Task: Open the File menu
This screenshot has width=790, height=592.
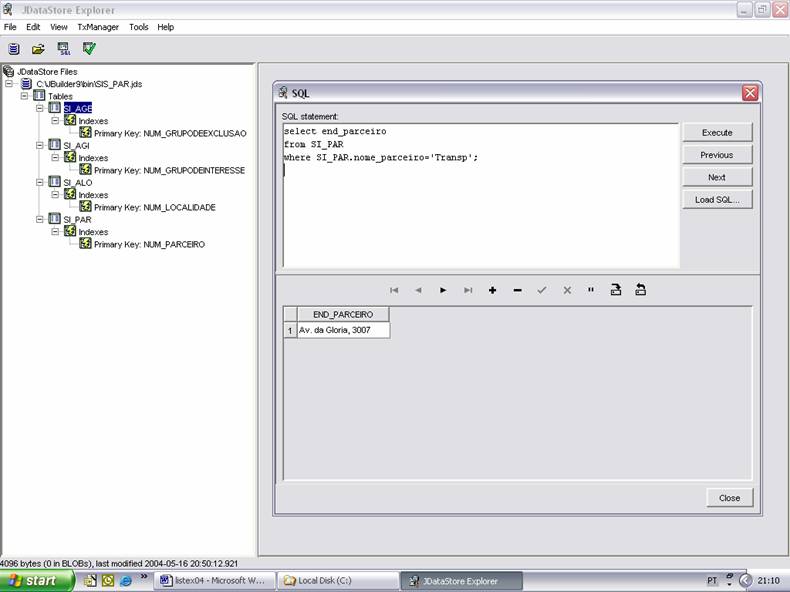Action: click(10, 27)
